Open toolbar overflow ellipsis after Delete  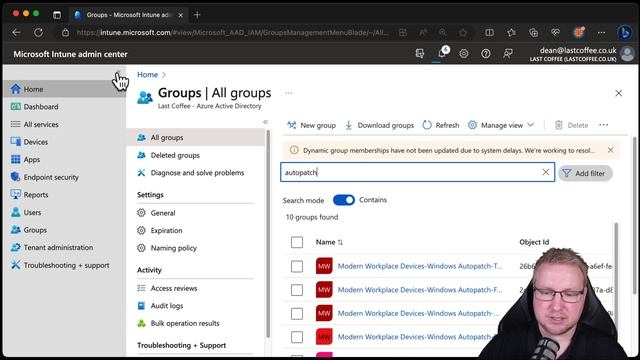pyautogui.click(x=603, y=125)
